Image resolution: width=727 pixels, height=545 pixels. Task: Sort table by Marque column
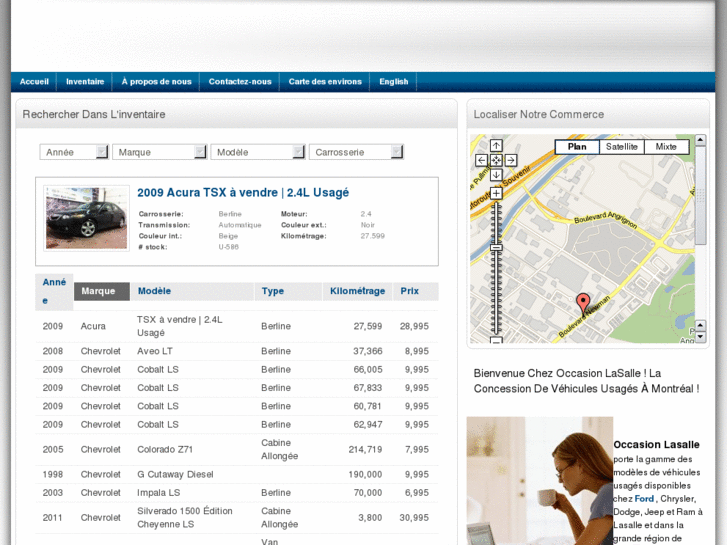(102, 291)
